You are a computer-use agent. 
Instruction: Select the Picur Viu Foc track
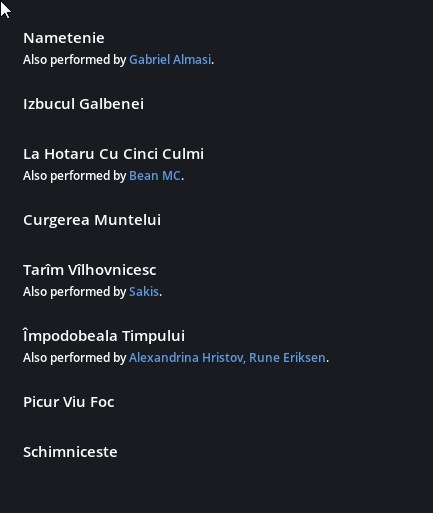coord(69,402)
